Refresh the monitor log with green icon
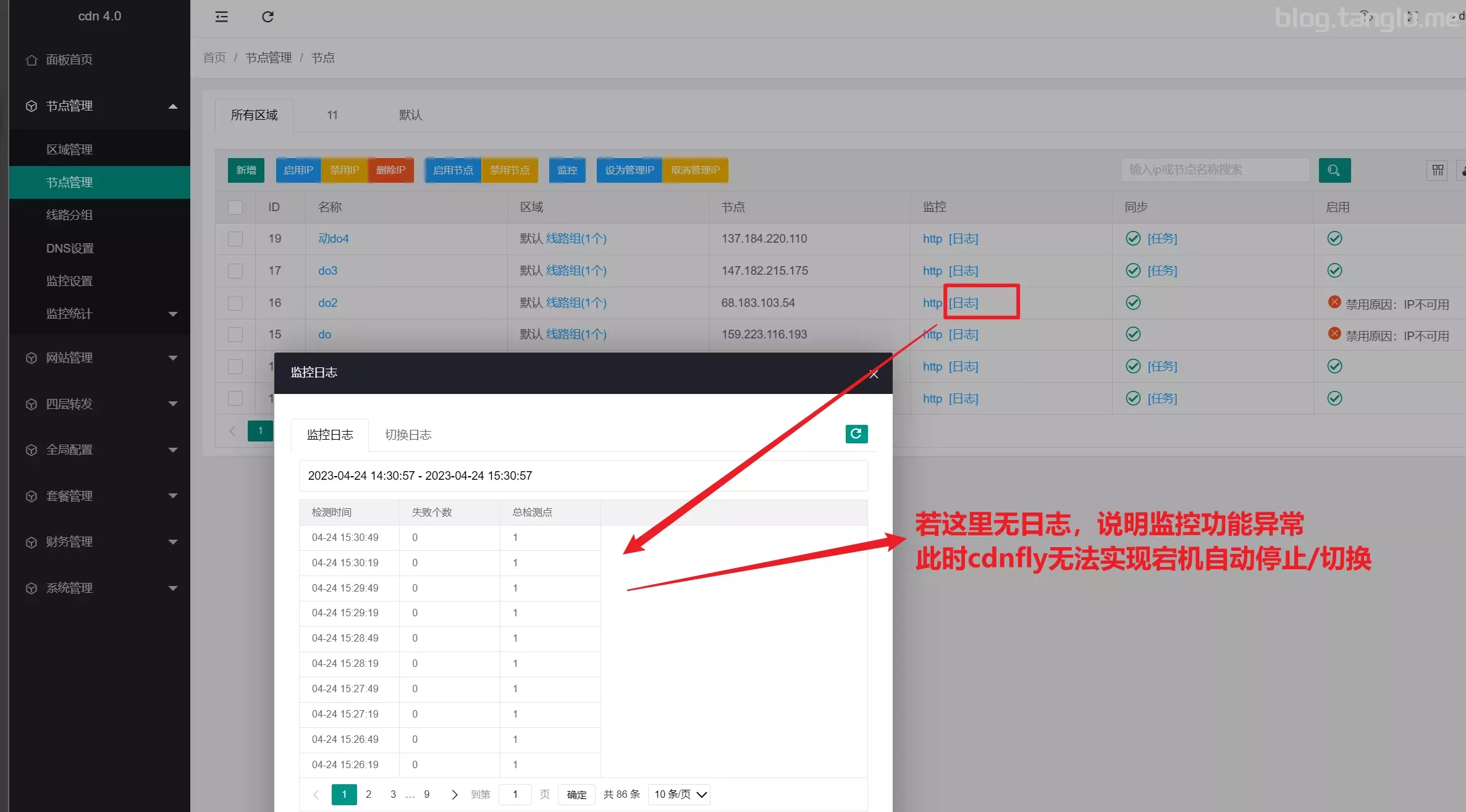The image size is (1466, 812). (x=856, y=434)
